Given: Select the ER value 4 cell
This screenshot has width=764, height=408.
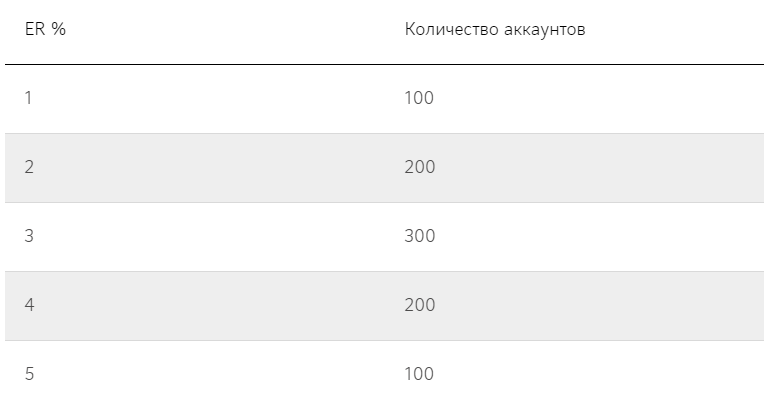Looking at the screenshot, I should pyautogui.click(x=29, y=305).
